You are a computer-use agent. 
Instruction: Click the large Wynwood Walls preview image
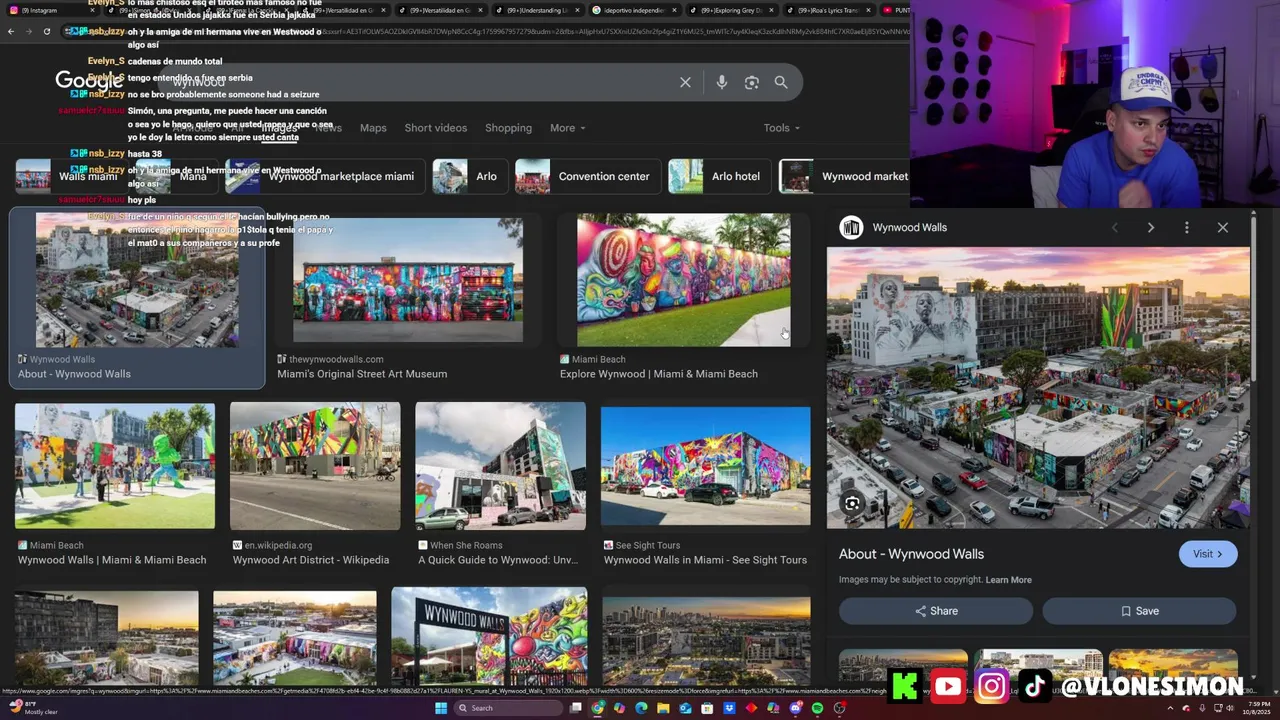(x=1038, y=388)
